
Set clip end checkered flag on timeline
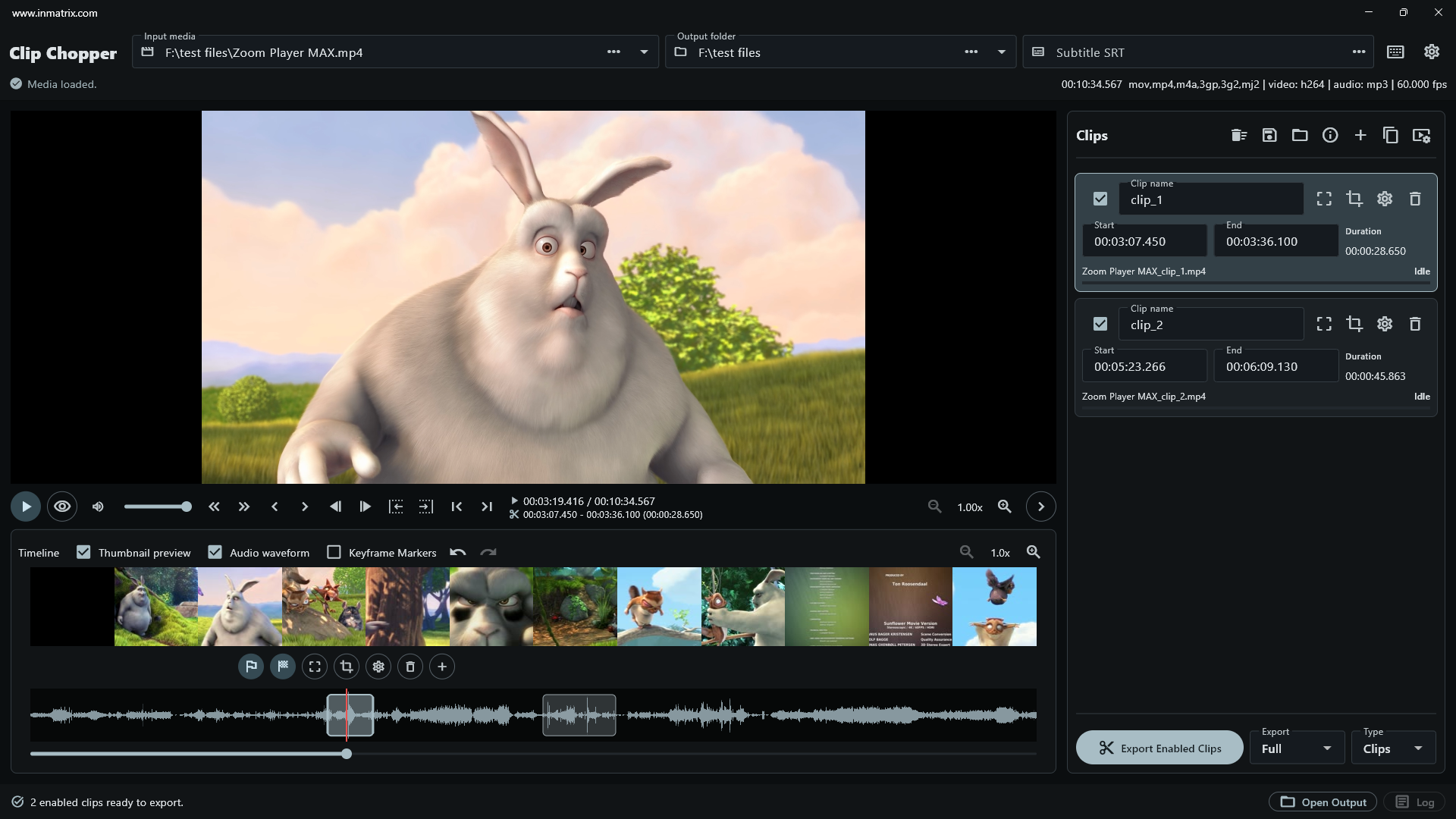click(x=283, y=667)
